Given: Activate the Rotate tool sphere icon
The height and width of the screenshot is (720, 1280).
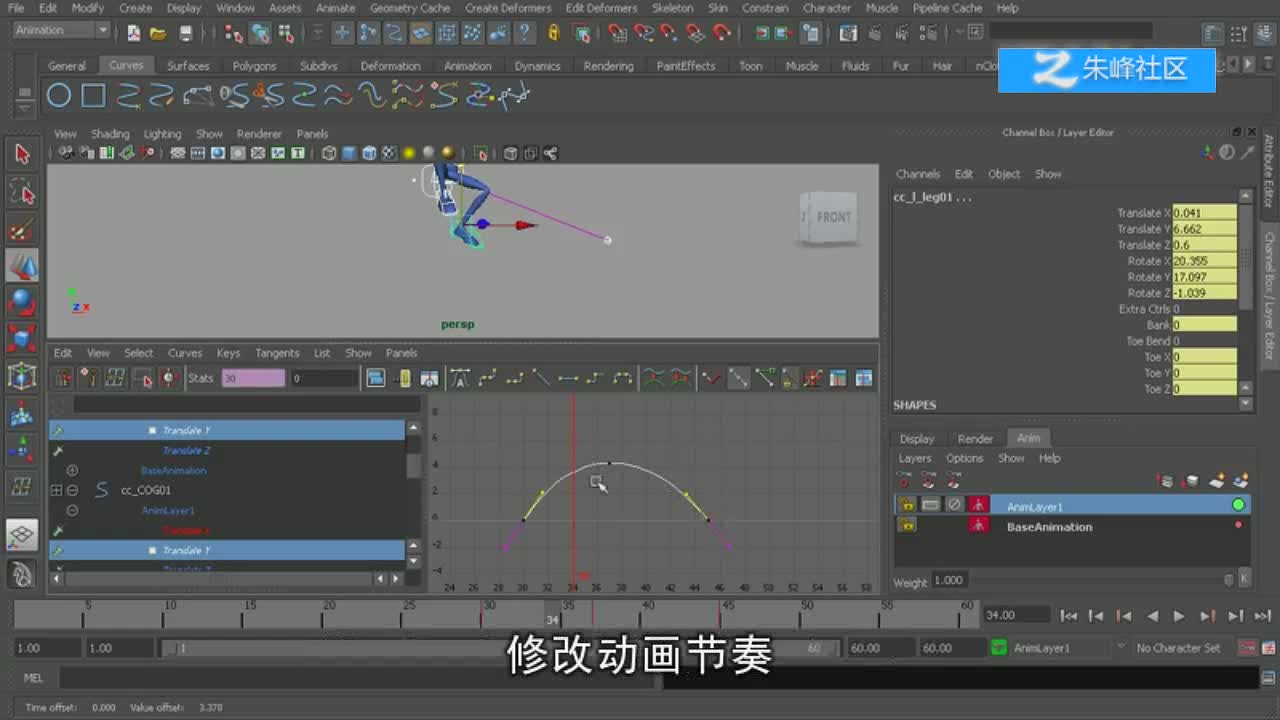Looking at the screenshot, I should (x=22, y=302).
